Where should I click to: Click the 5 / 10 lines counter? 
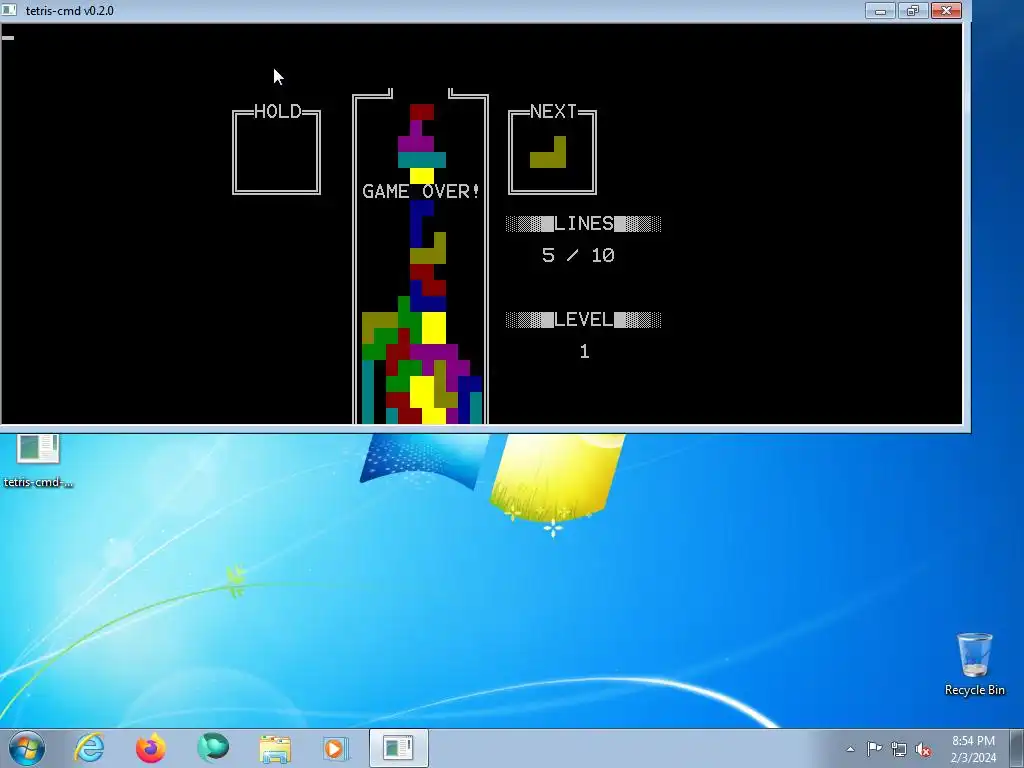pyautogui.click(x=579, y=255)
